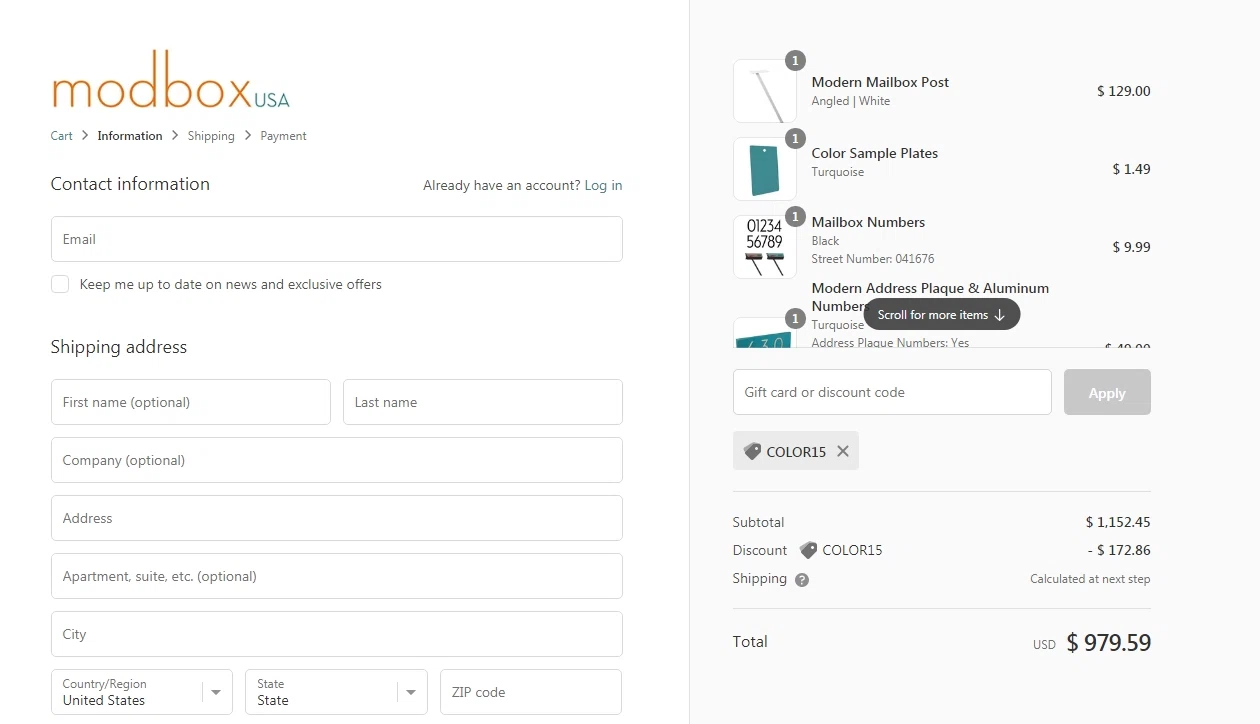Screen dimensions: 1260x724
Task: Open the modbox USA logo link
Action: (170, 80)
